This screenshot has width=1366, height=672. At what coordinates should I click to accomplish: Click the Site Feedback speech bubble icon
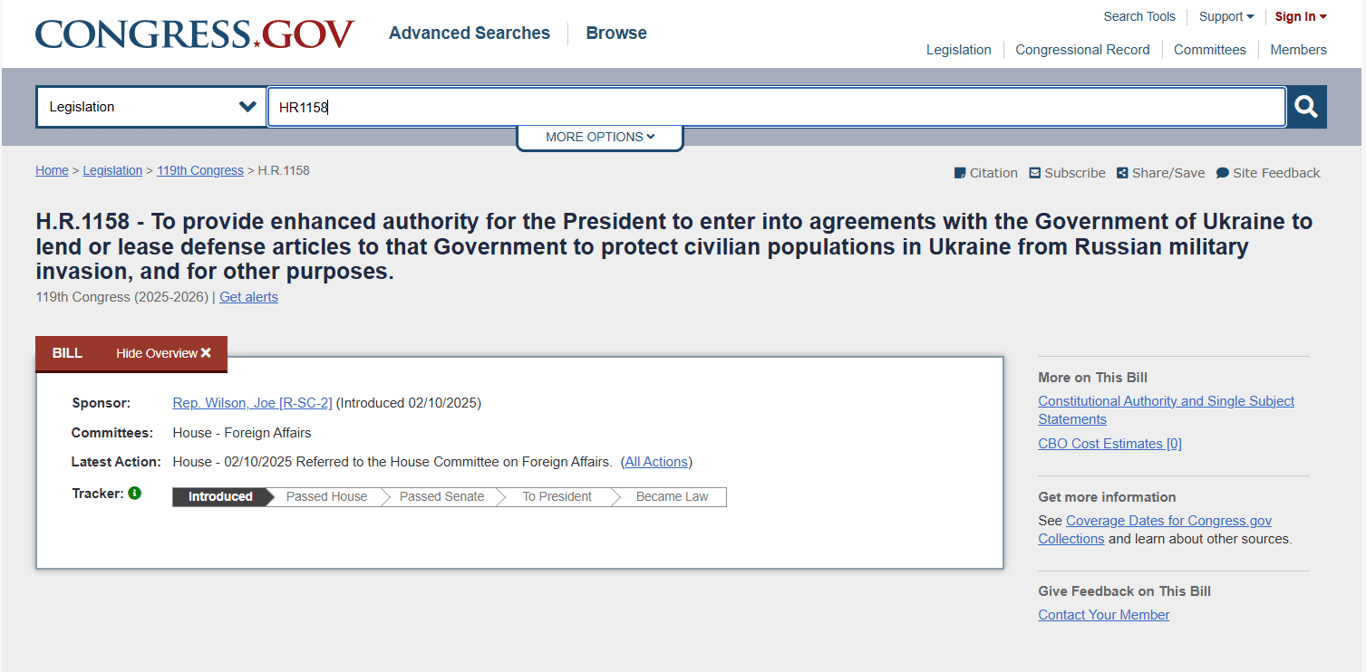[1222, 173]
